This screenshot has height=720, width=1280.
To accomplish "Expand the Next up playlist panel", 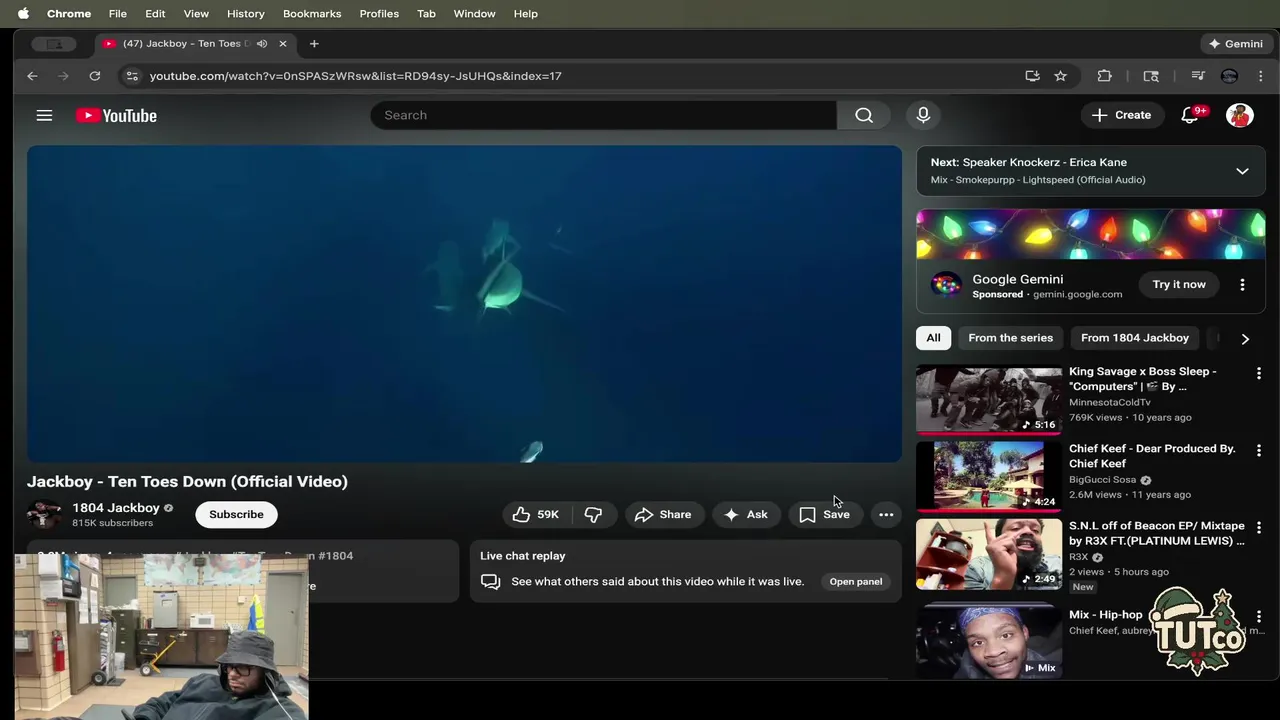I will pos(1242,171).
